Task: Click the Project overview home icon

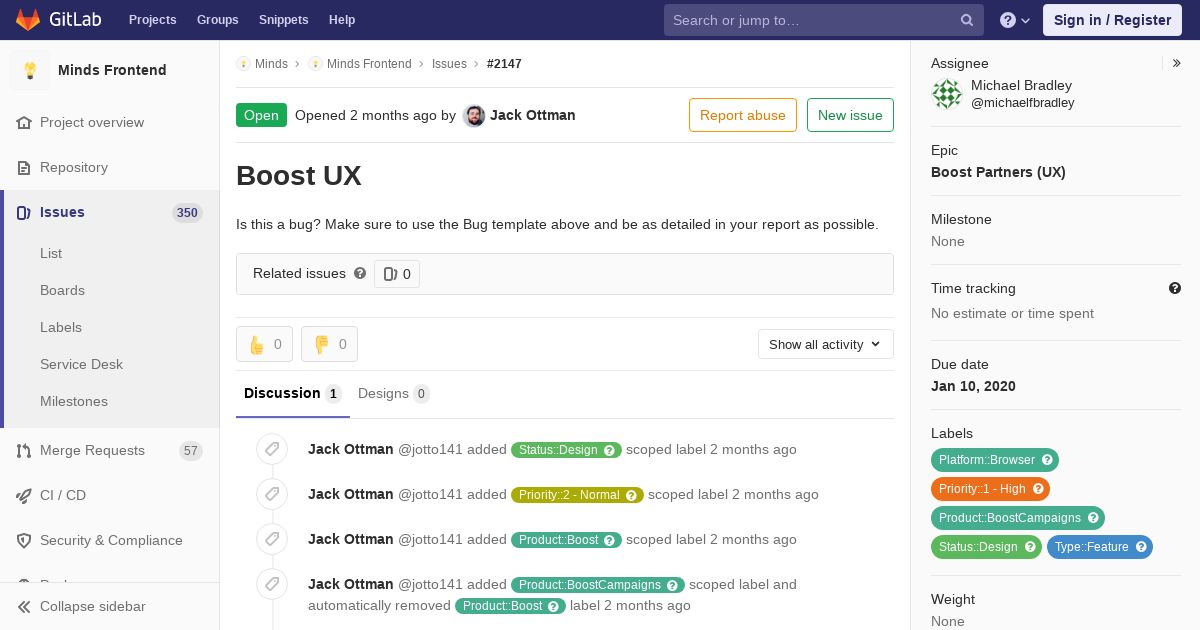Action: click(24, 122)
